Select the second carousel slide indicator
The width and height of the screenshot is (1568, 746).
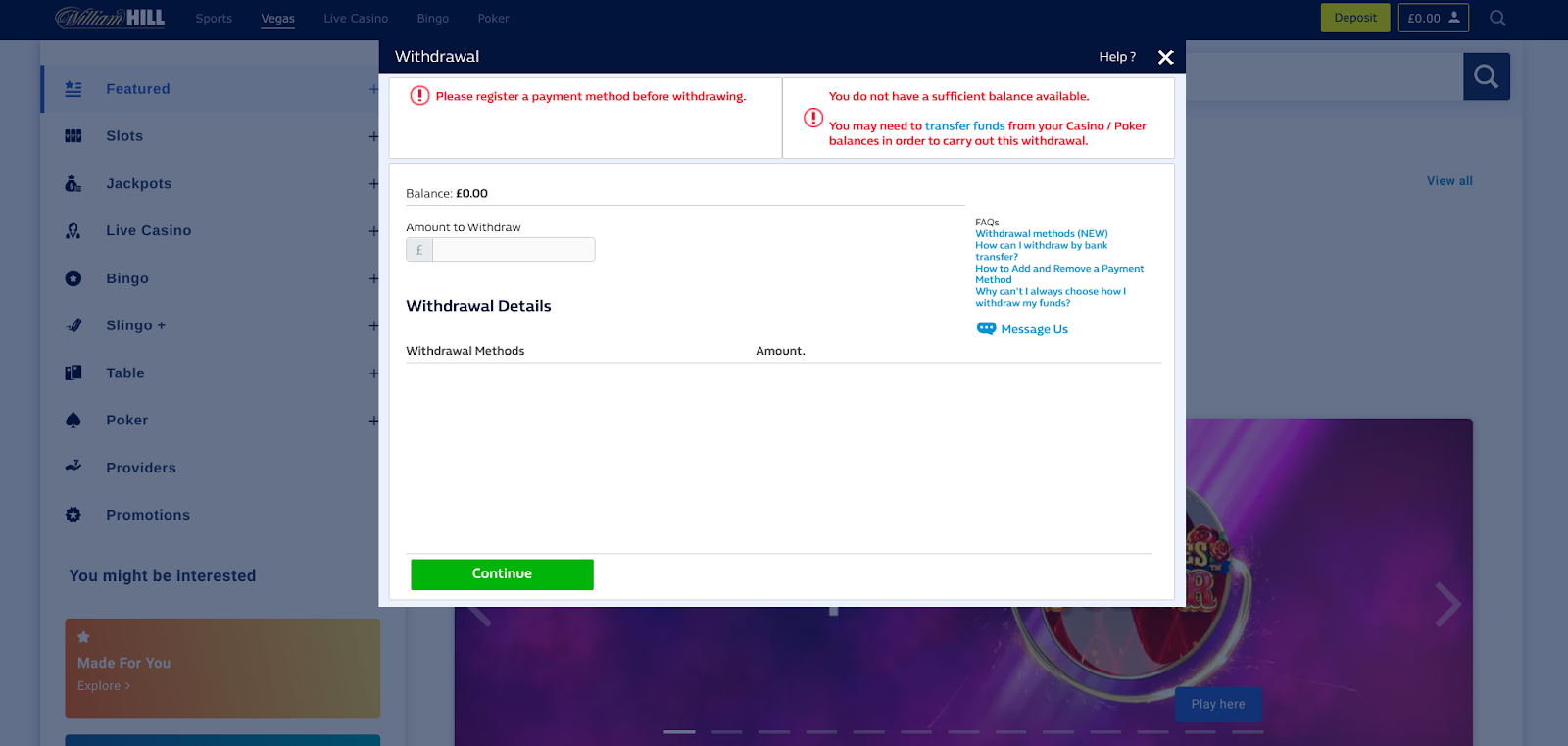click(726, 731)
